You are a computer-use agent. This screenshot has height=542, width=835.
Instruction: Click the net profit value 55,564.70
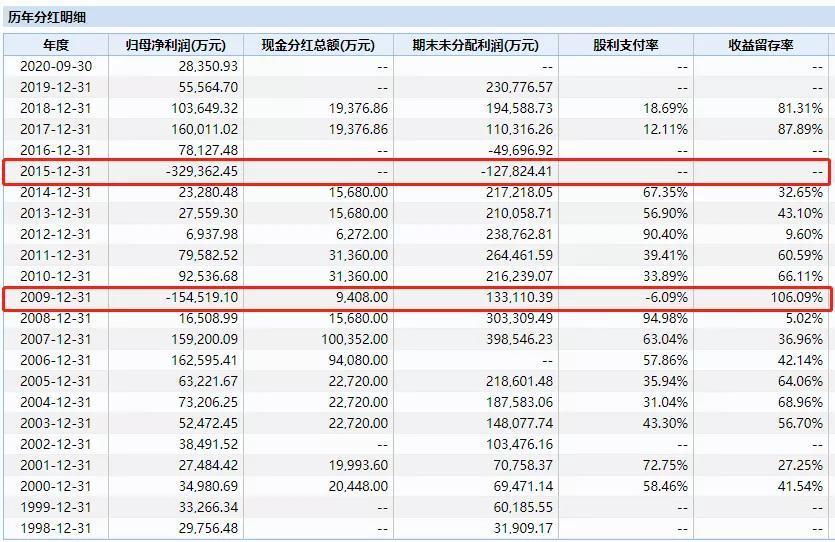(x=208, y=87)
